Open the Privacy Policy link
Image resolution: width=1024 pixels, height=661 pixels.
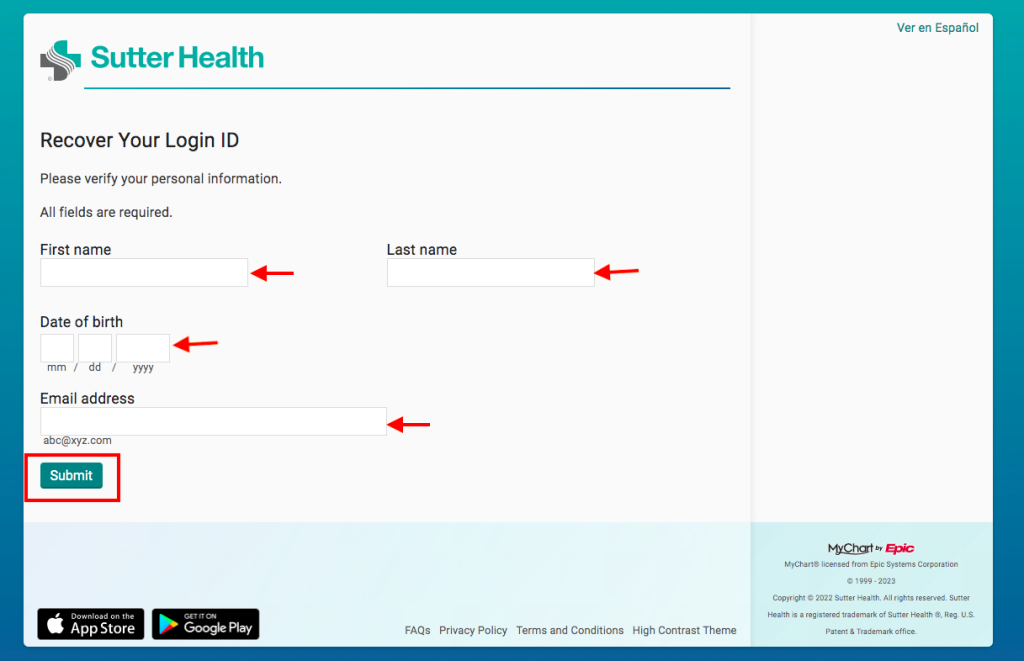click(473, 630)
